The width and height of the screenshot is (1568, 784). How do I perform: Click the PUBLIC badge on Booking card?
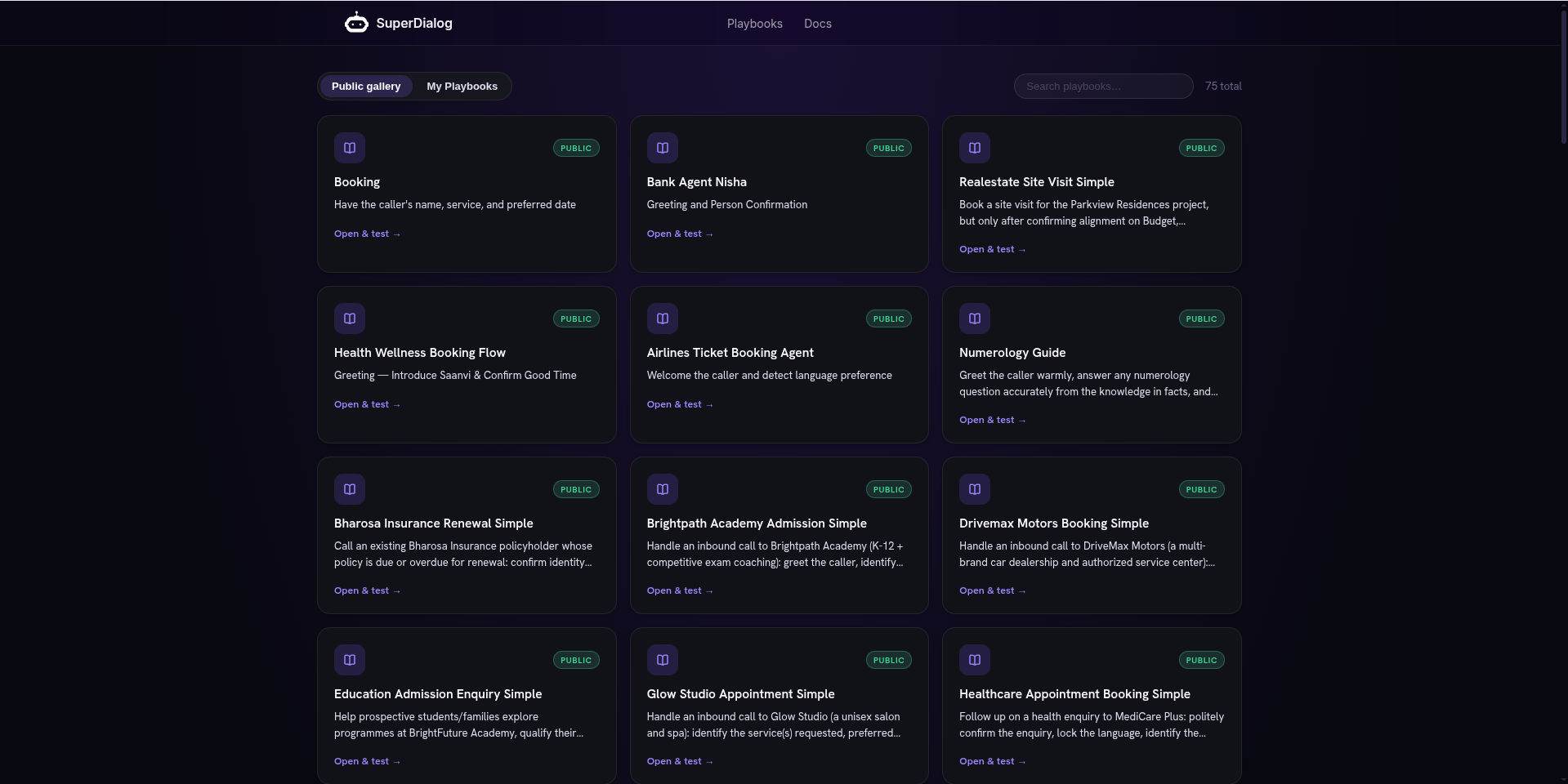(x=576, y=148)
